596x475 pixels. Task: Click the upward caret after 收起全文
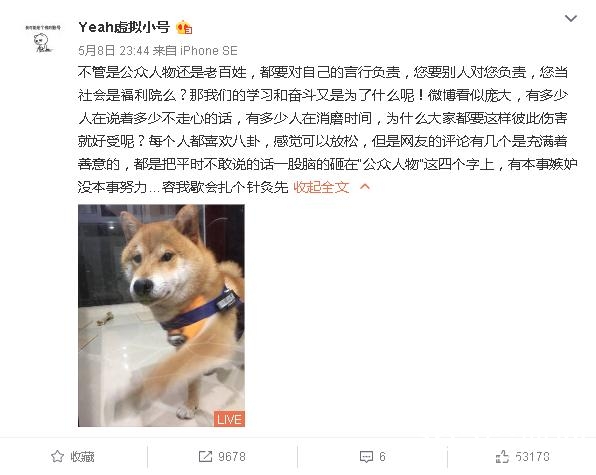[x=365, y=187]
